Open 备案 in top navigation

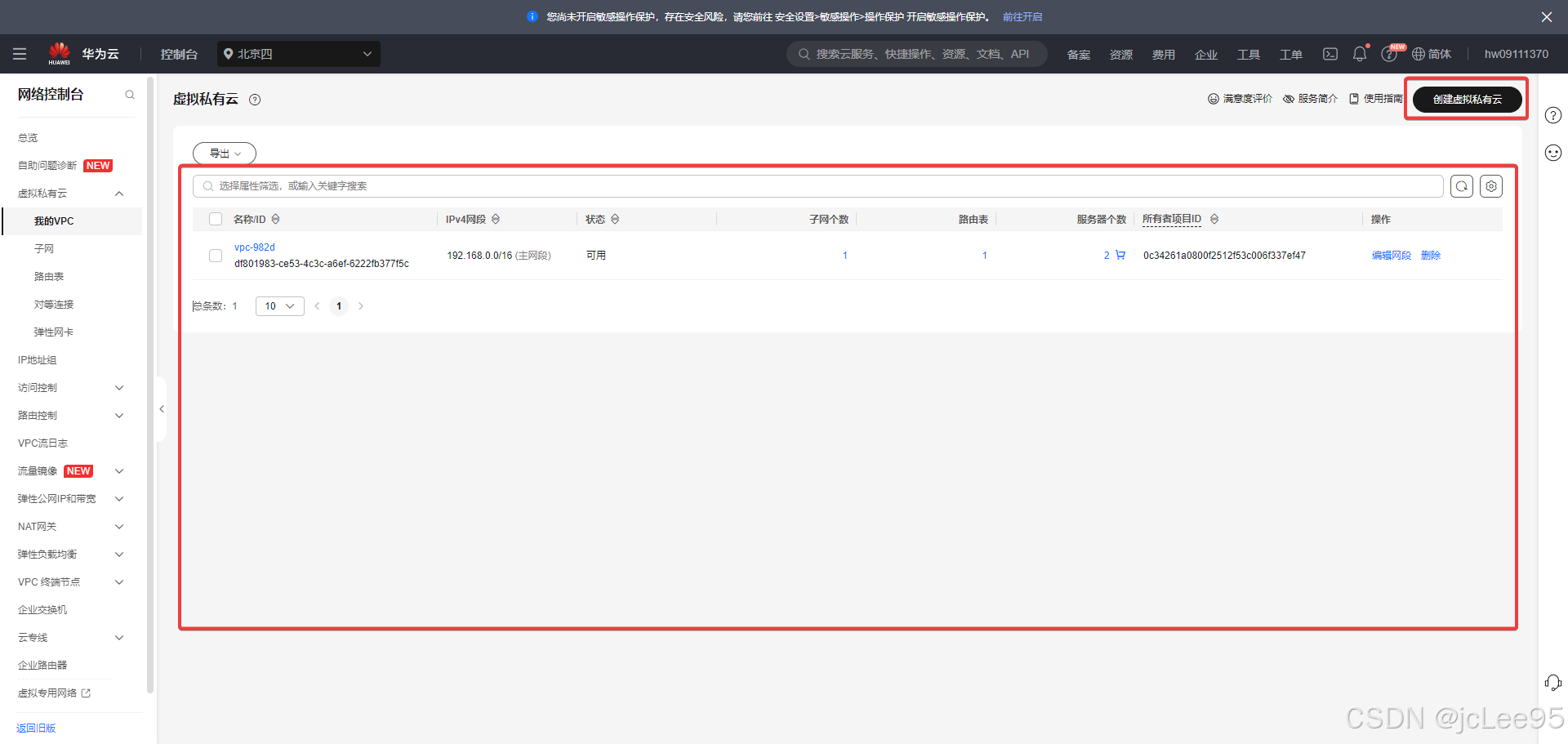coord(1079,55)
